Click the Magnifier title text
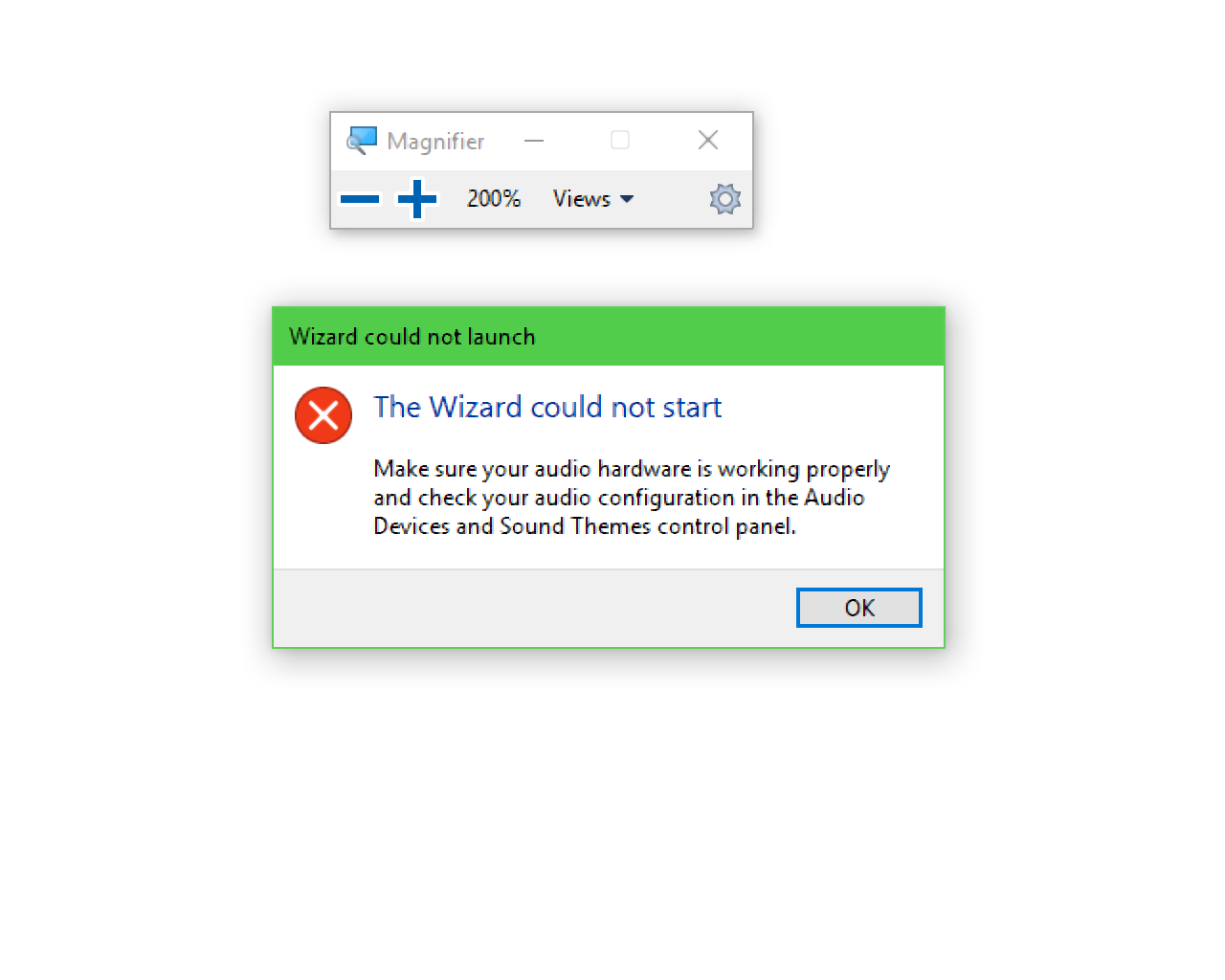The width and height of the screenshot is (1225, 980). point(435,142)
